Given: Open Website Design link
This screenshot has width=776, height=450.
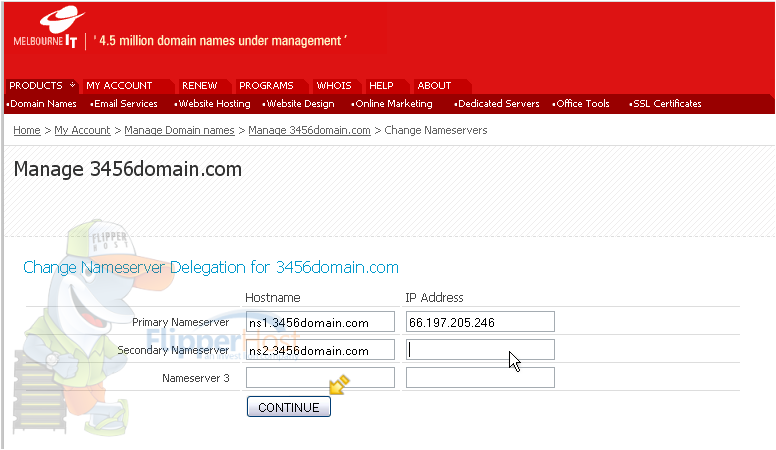Looking at the screenshot, I should pos(299,103).
